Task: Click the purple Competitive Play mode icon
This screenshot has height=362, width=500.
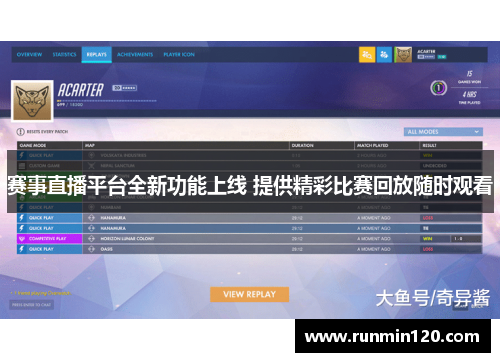Action: click(x=22, y=239)
